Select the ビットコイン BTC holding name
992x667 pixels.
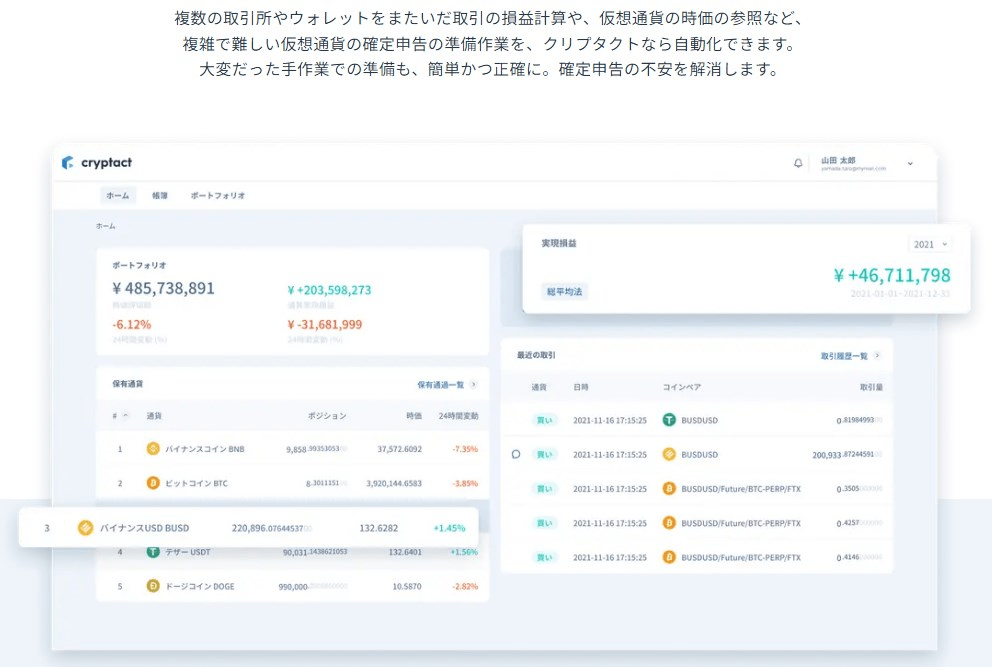[x=196, y=483]
